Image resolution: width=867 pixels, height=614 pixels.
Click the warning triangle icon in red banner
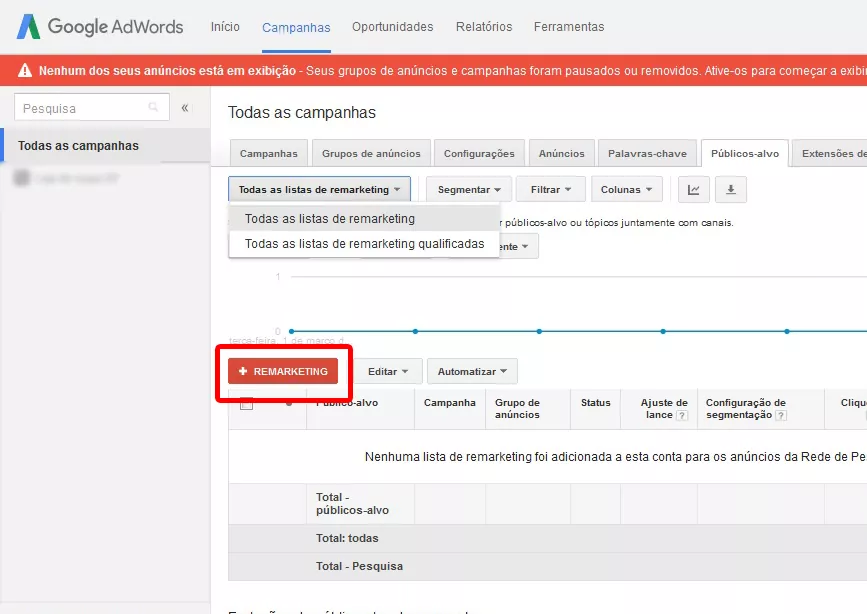(25, 70)
